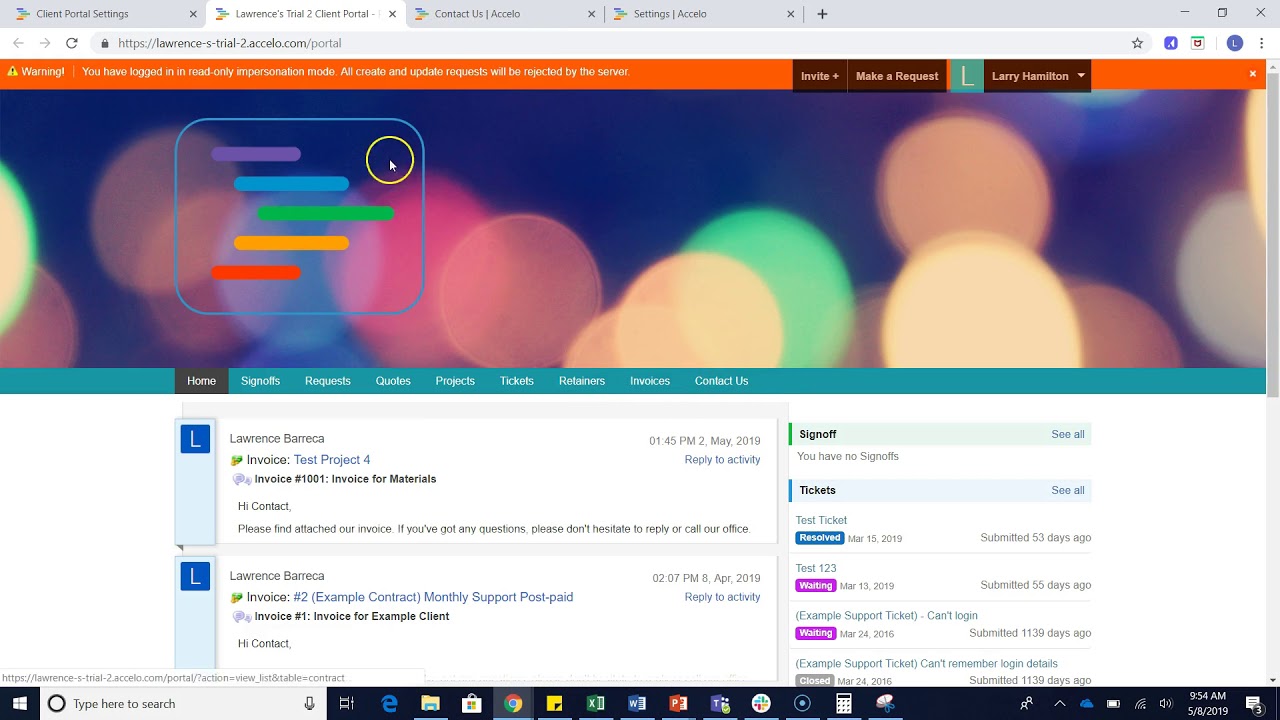The image size is (1280, 720).
Task: Dismiss the orange warning banner
Action: coord(1252,73)
